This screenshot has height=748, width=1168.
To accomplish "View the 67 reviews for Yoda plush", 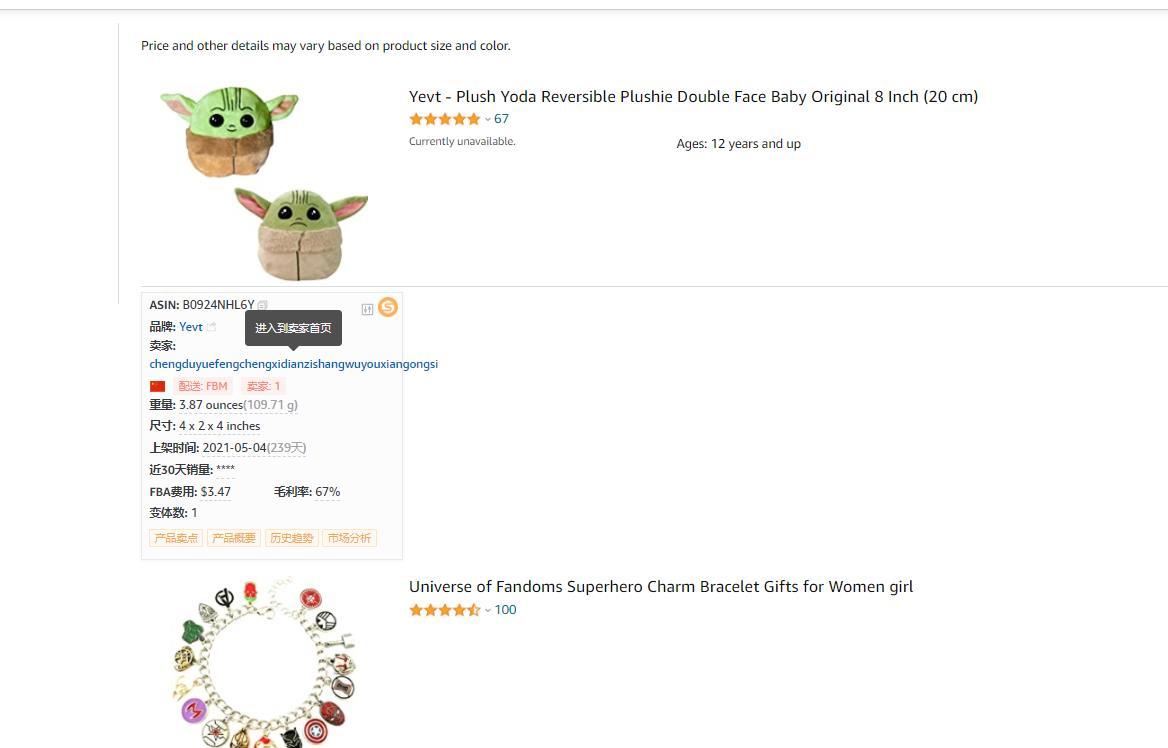I will (501, 119).
